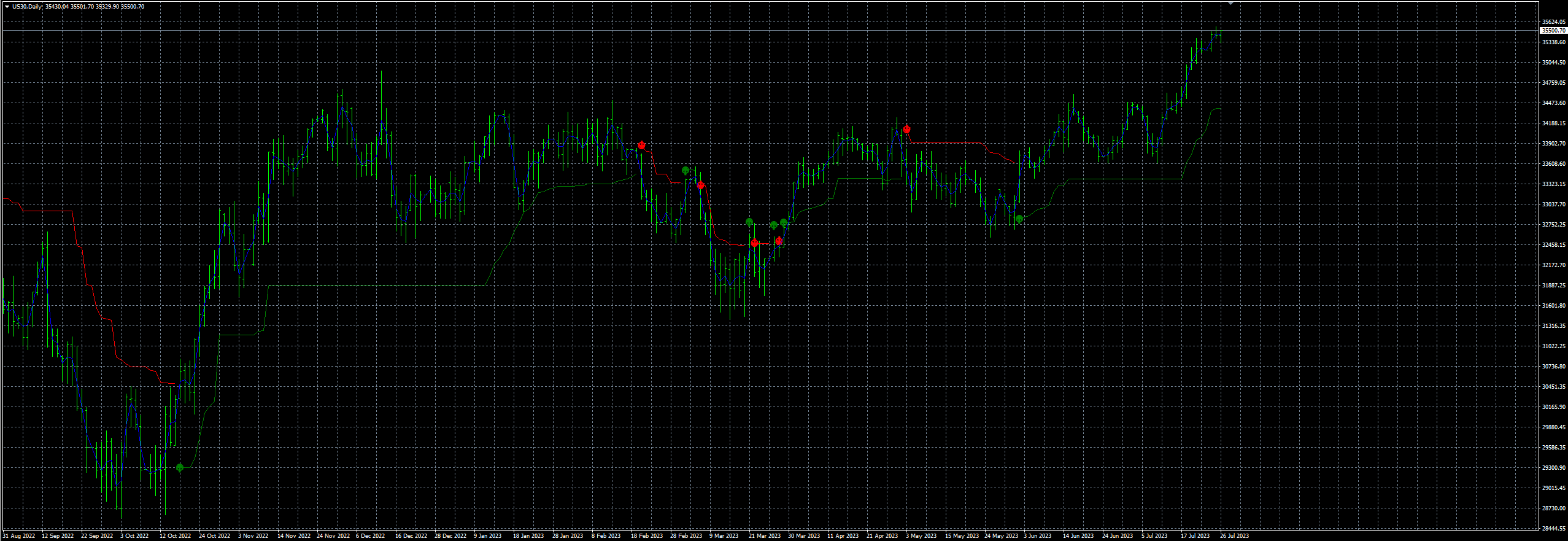Image resolution: width=1568 pixels, height=541 pixels.
Task: Select the current price label 35500.70
Action: 1553,30
